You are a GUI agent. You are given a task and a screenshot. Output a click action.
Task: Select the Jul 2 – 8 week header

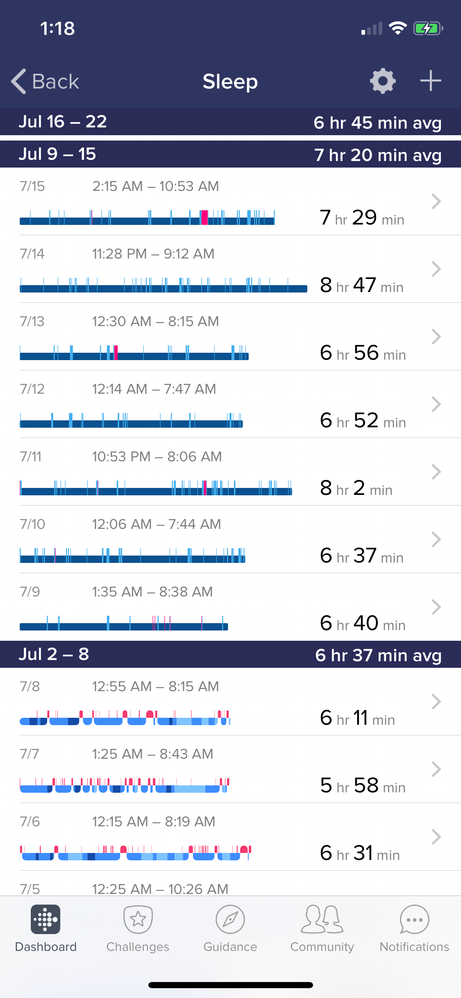[x=230, y=654]
